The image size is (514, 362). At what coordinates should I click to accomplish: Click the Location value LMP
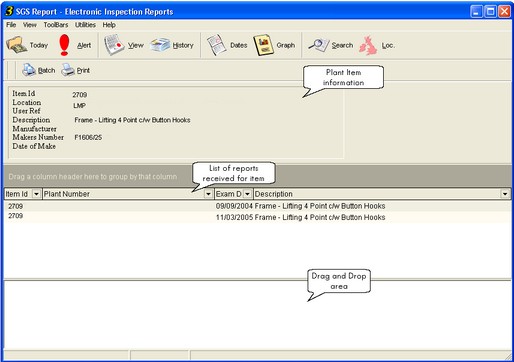click(80, 106)
